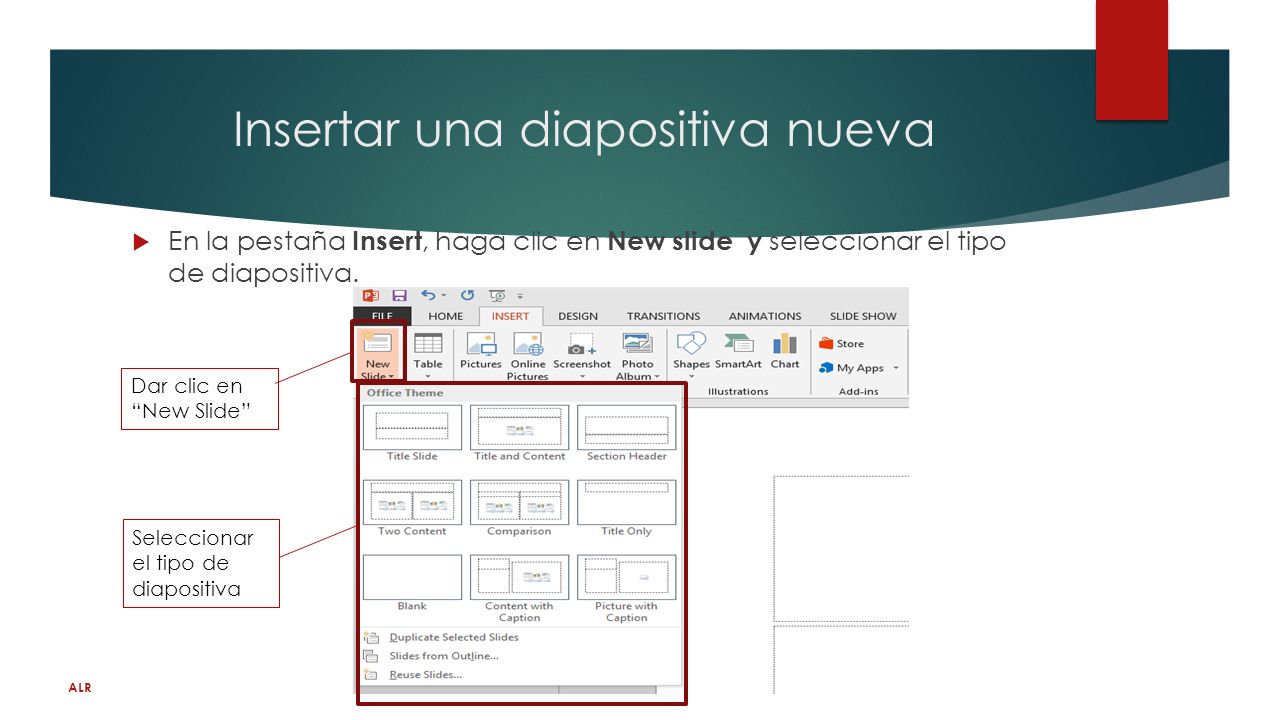The height and width of the screenshot is (720, 1280).
Task: Click the Reuse Slides icon
Action: pos(371,675)
